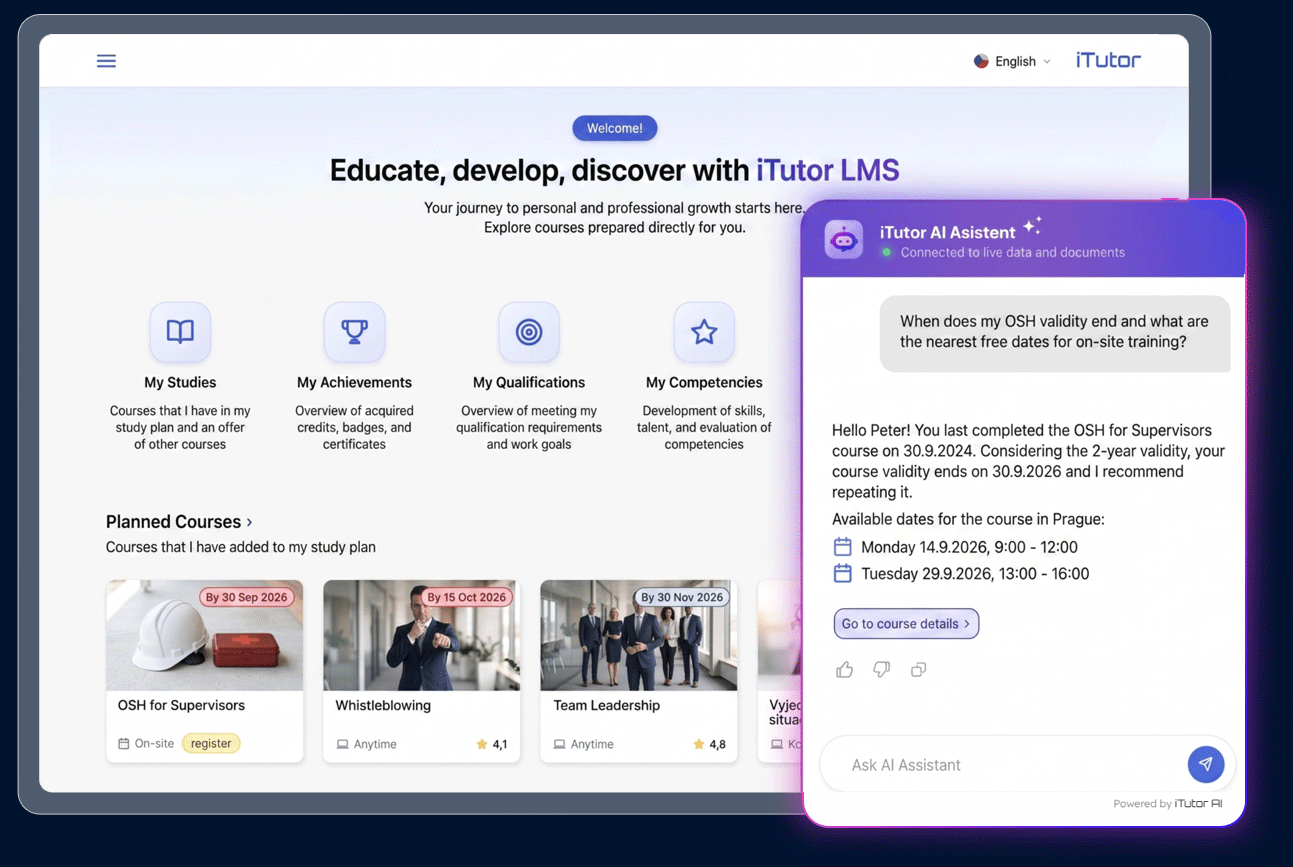Click the user question about OSH validity
The width and height of the screenshot is (1293, 867).
pyautogui.click(x=1054, y=332)
